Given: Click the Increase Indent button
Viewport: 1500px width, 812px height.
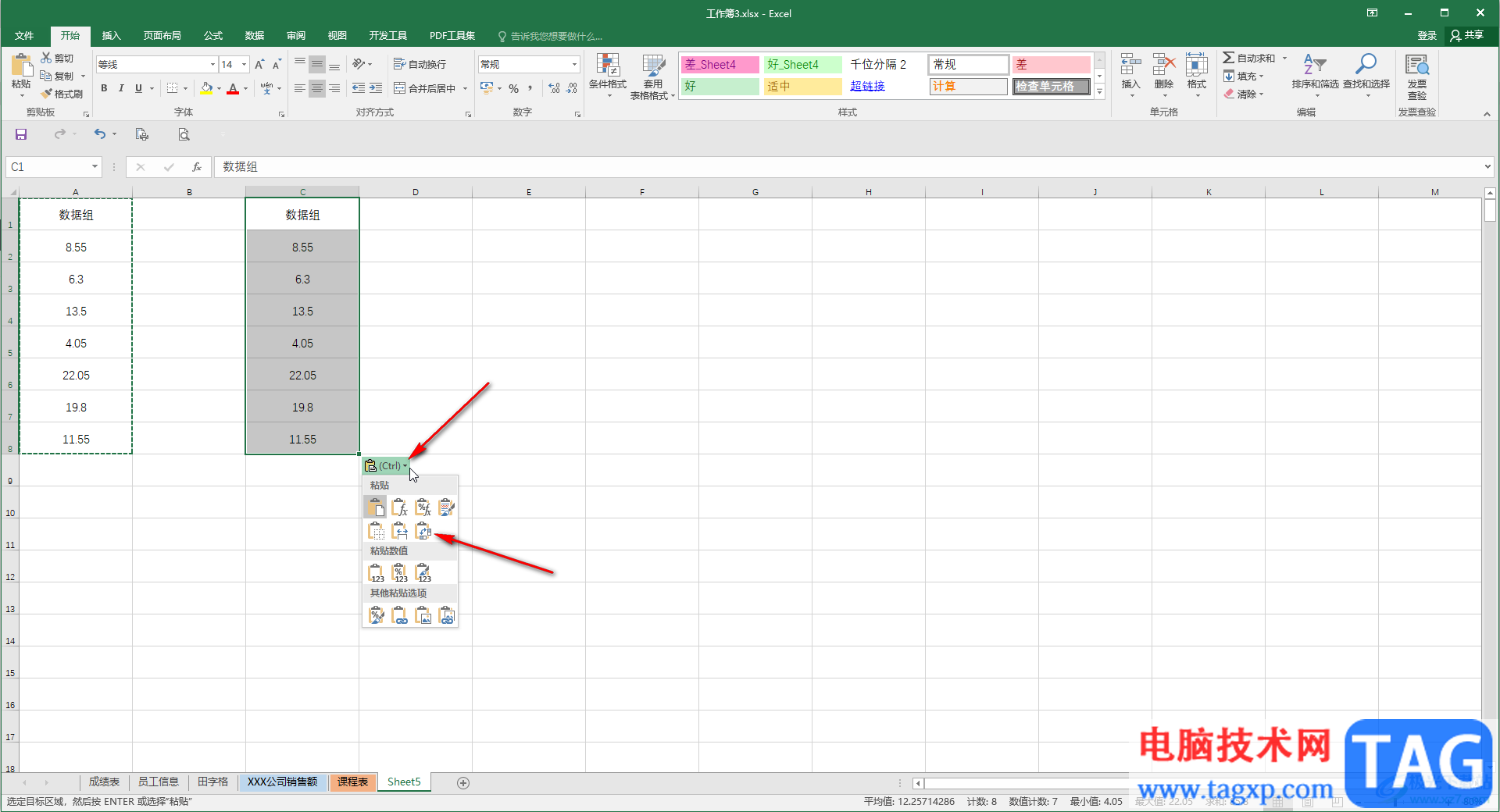Looking at the screenshot, I should pos(376,88).
